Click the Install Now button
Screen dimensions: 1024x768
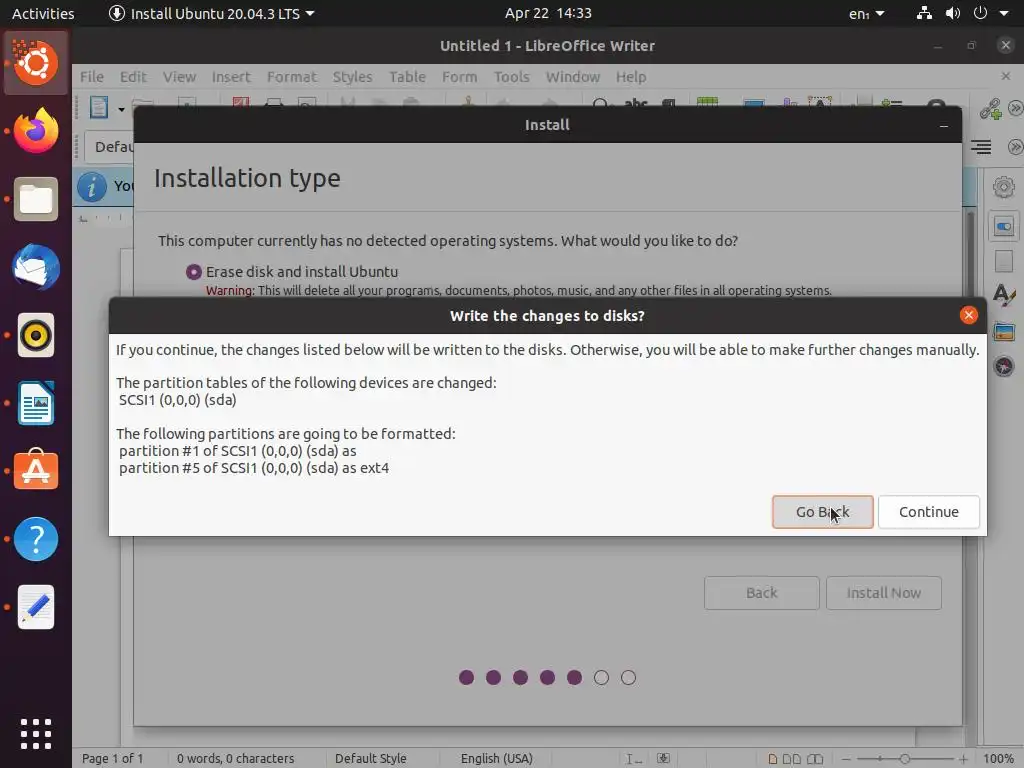coord(884,593)
